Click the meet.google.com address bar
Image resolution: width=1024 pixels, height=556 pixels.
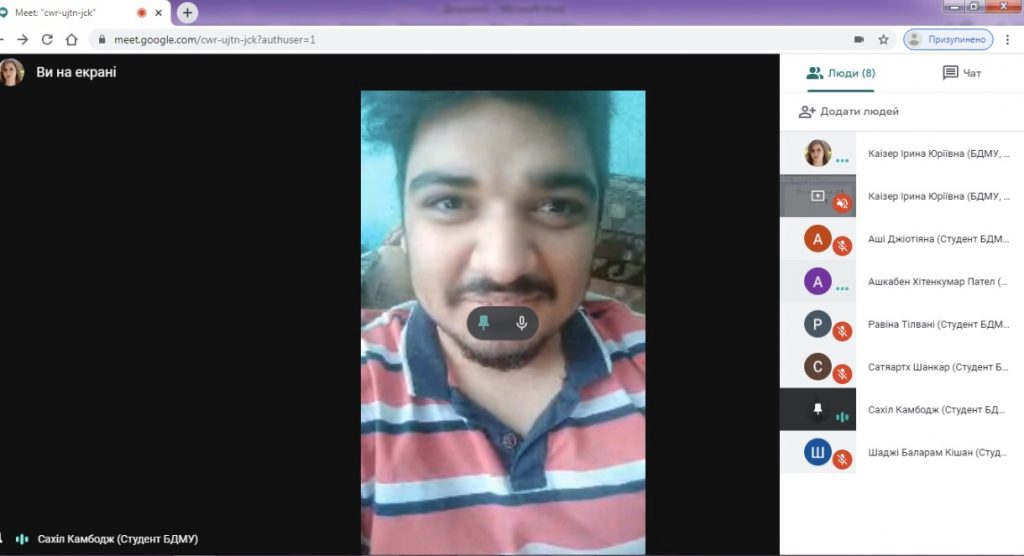[400, 40]
